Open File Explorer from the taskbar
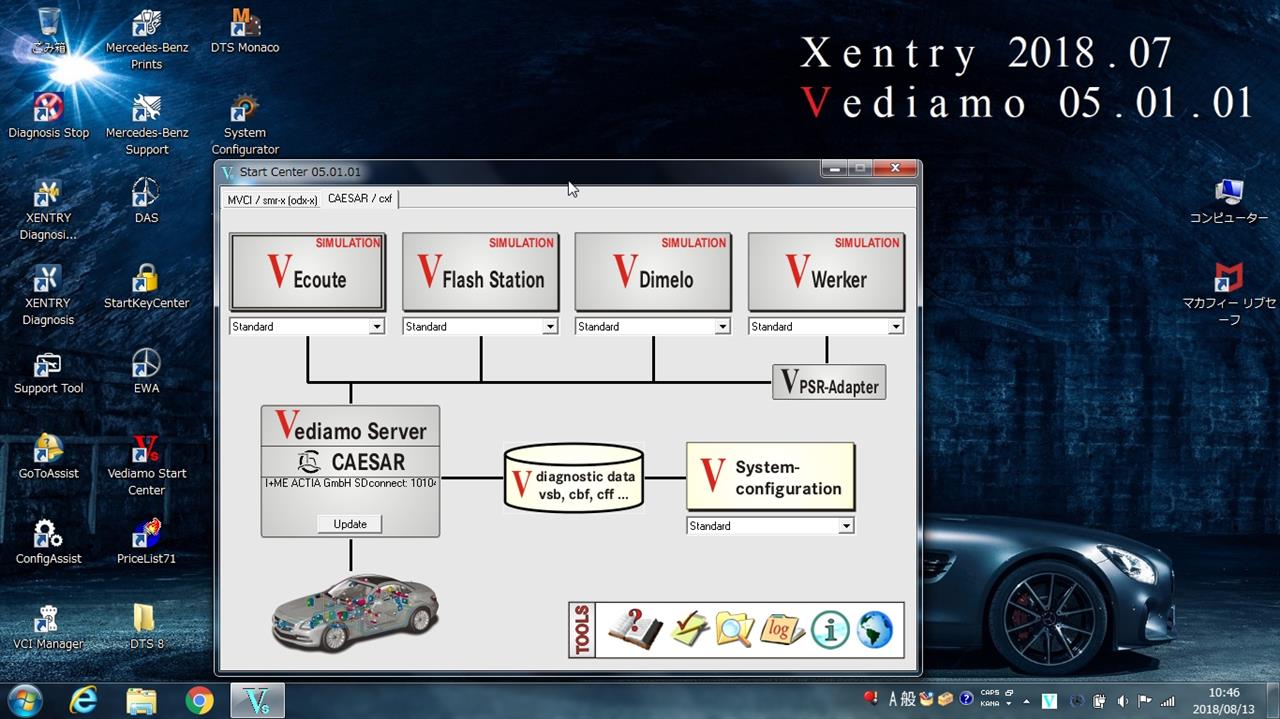 click(x=141, y=701)
